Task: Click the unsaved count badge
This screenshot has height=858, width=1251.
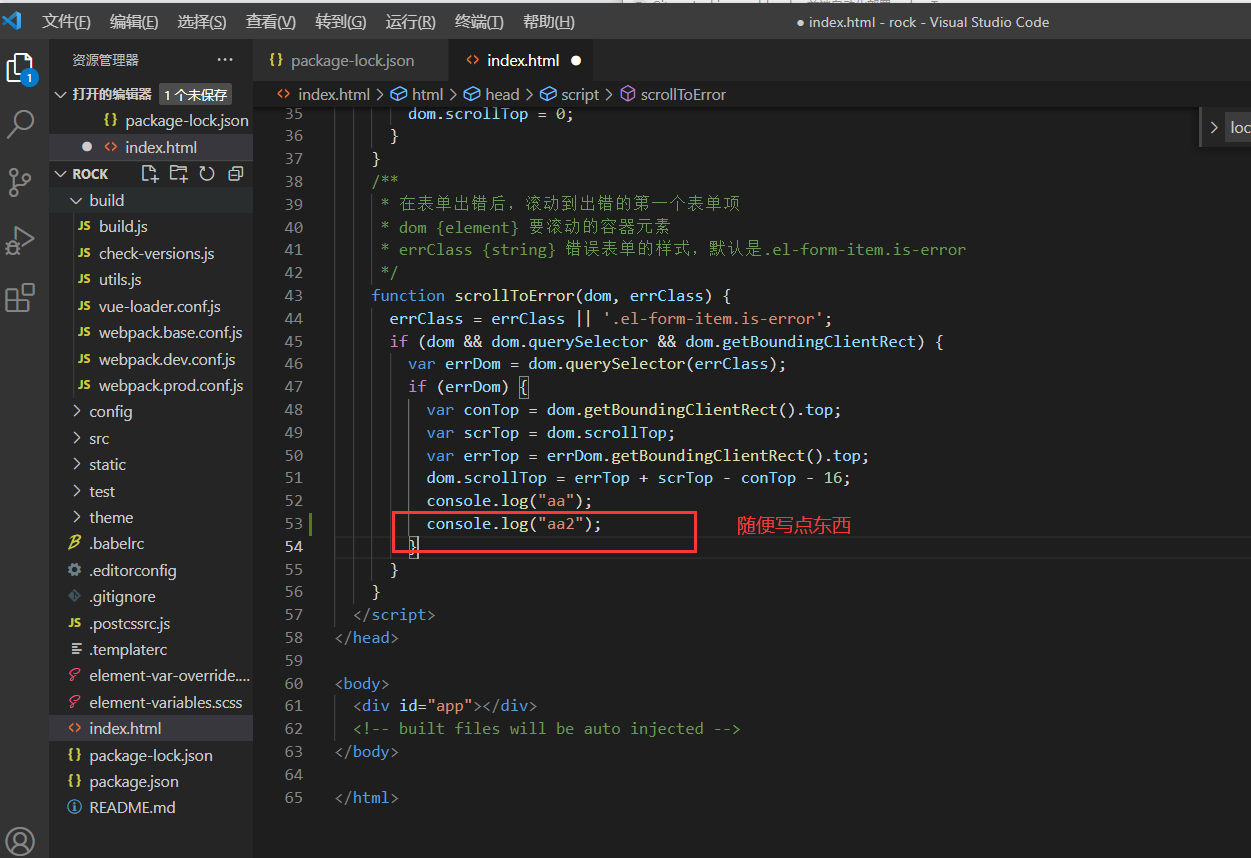Action: (196, 95)
